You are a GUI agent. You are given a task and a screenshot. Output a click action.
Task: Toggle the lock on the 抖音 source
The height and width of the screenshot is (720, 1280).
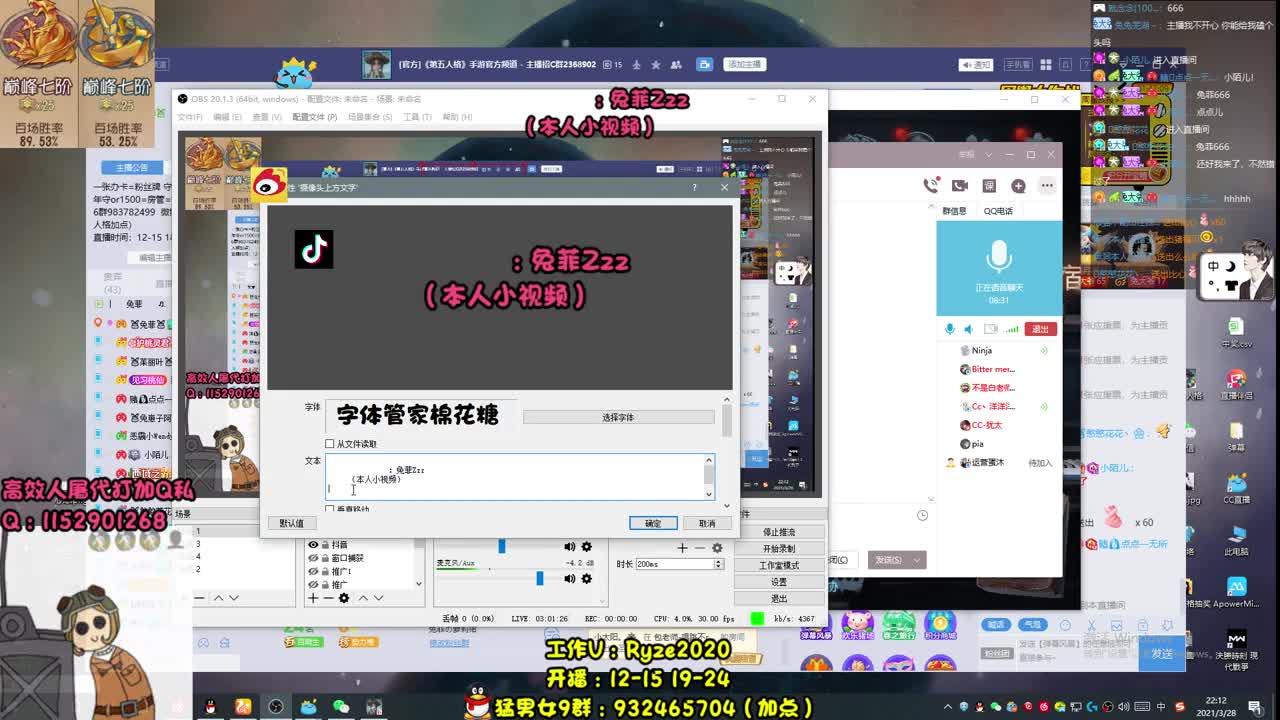tap(325, 545)
